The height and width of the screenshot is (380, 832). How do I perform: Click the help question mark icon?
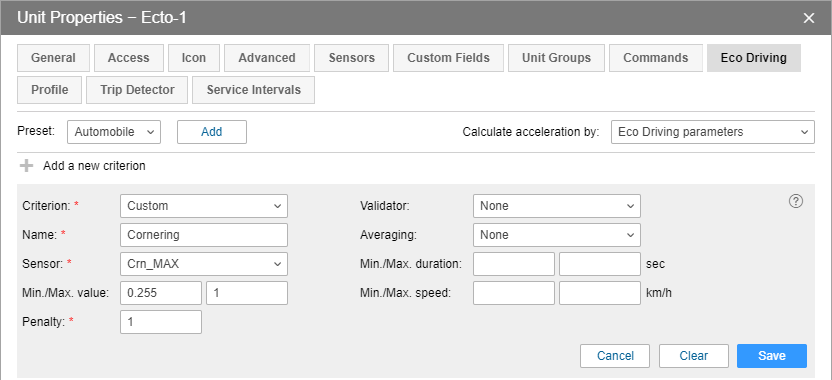pos(796,202)
